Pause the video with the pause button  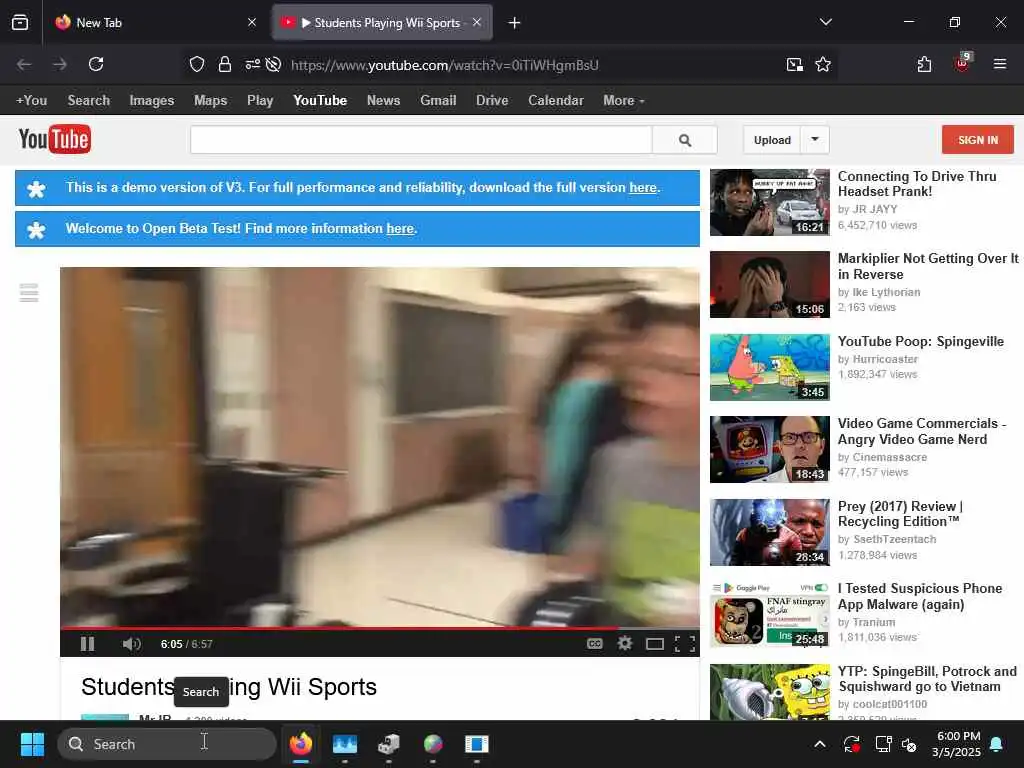click(x=88, y=644)
